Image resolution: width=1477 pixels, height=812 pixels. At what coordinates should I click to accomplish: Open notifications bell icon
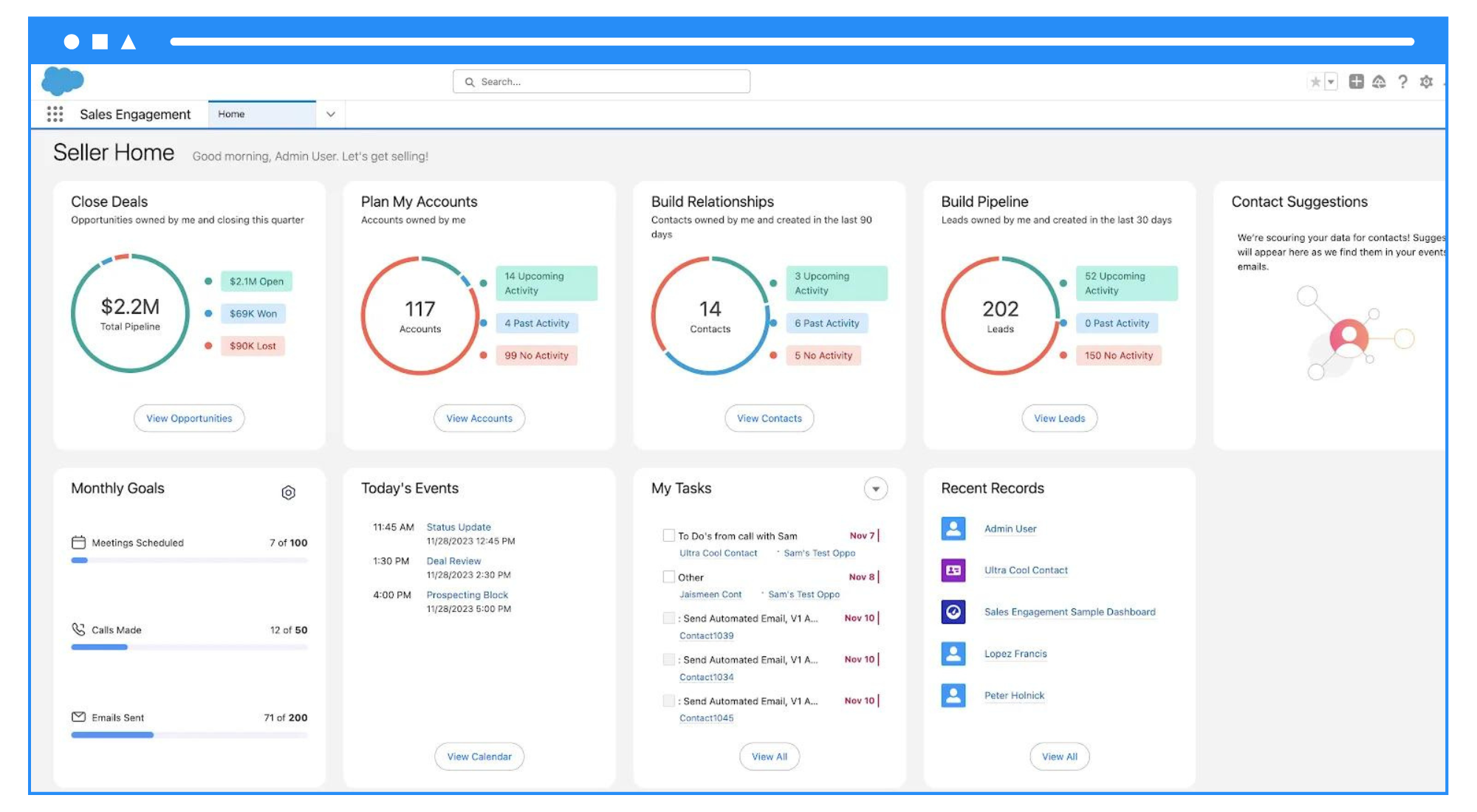[1379, 82]
